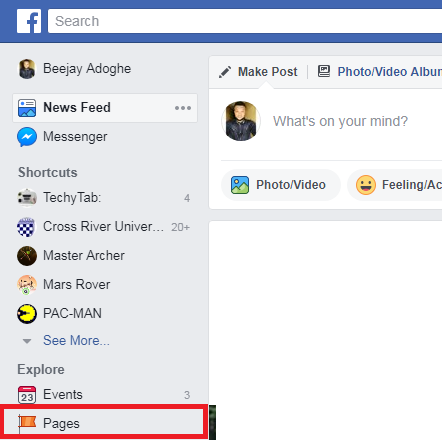Click the Photo/Video button
The width and height of the screenshot is (442, 440).
click(x=281, y=185)
